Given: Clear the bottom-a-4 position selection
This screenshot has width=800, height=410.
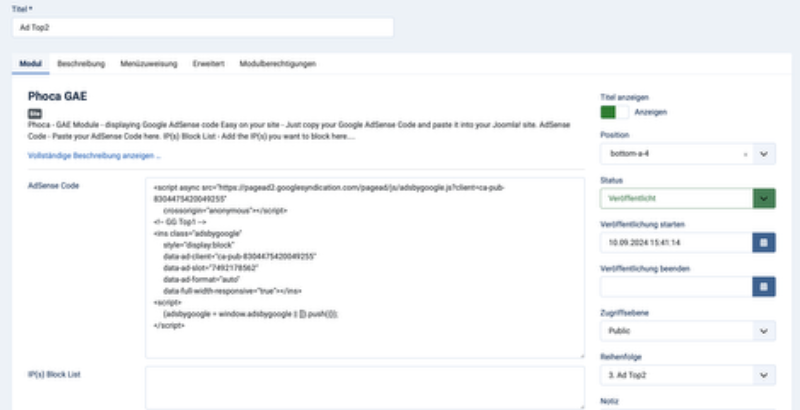Looking at the screenshot, I should (x=745, y=154).
